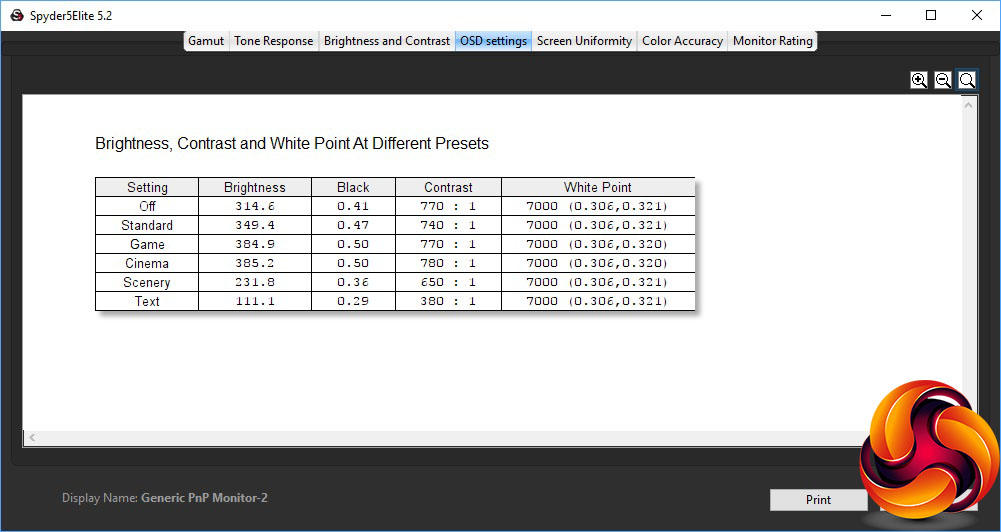The width and height of the screenshot is (1001, 532).
Task: Open the Gamut tab
Action: (x=206, y=41)
